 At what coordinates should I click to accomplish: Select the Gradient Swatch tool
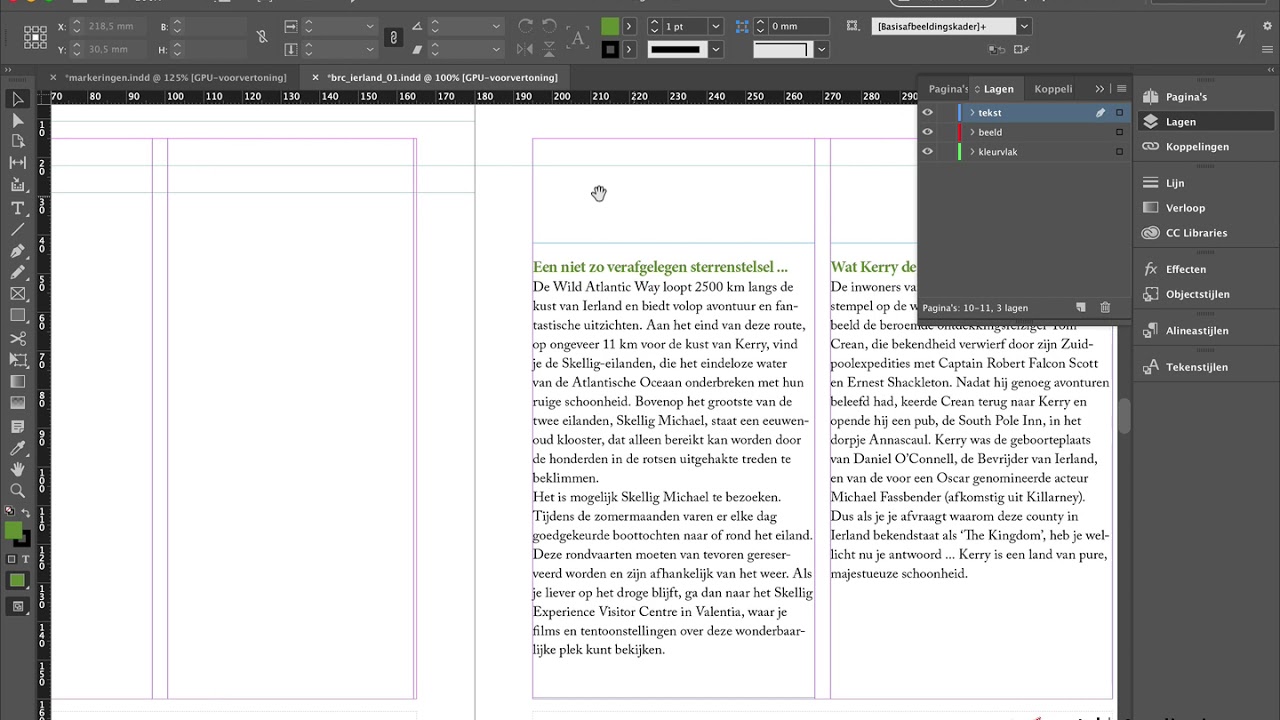pos(17,381)
